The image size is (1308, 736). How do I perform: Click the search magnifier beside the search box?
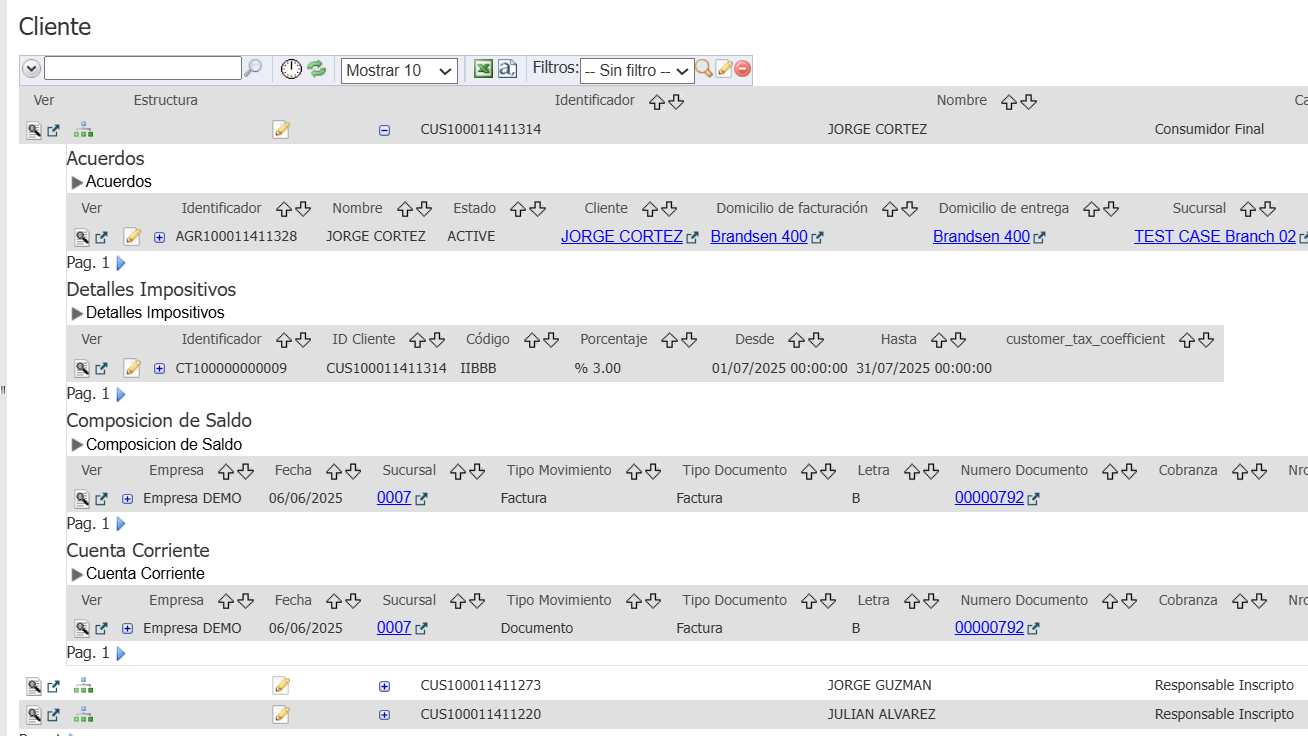pyautogui.click(x=254, y=68)
